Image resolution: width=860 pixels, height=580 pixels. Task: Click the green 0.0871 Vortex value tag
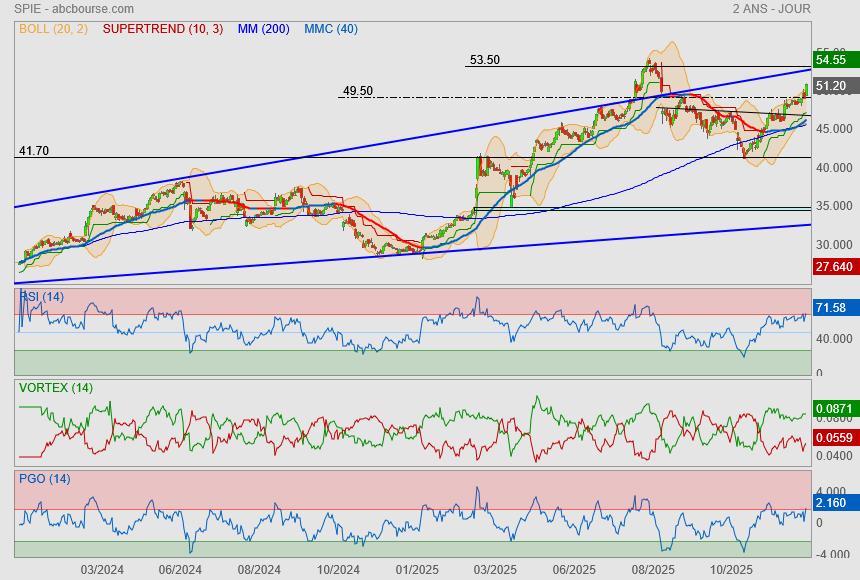(x=833, y=410)
